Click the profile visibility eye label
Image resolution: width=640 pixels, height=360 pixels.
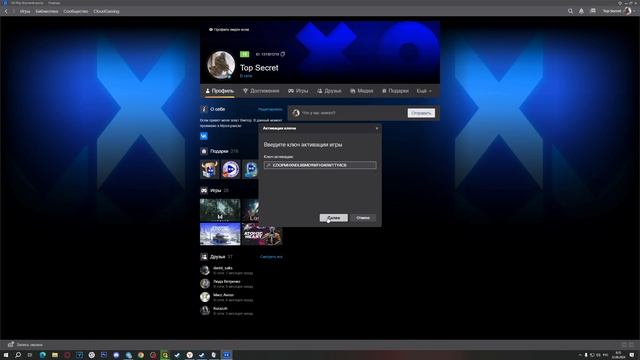coord(229,29)
